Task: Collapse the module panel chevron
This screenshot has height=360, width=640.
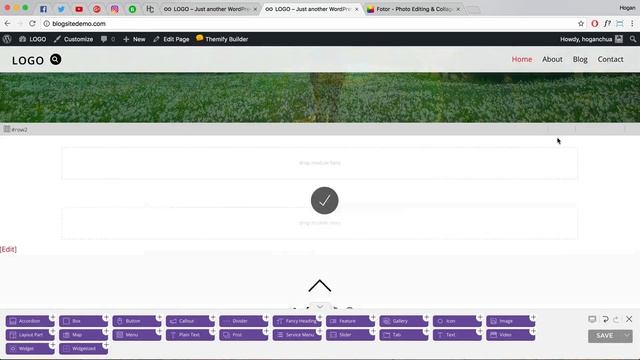Action: click(320, 307)
